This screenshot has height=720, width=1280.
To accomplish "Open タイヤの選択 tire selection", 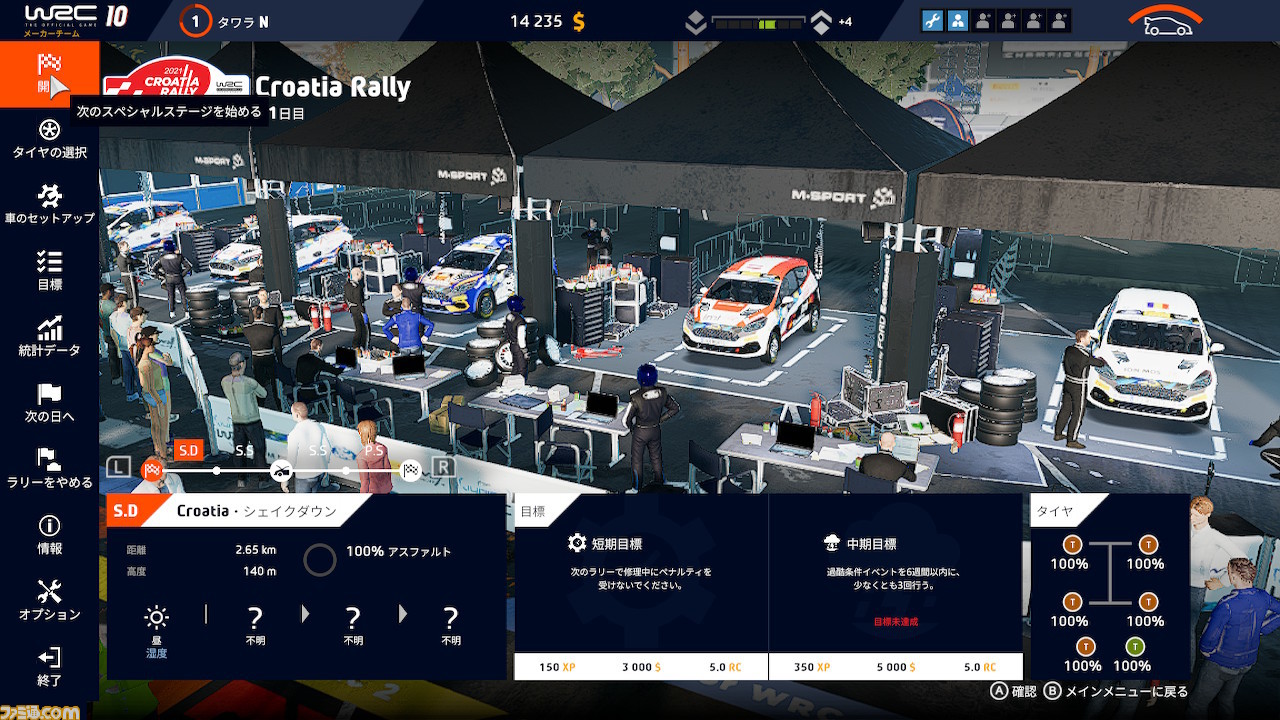I will [49, 139].
